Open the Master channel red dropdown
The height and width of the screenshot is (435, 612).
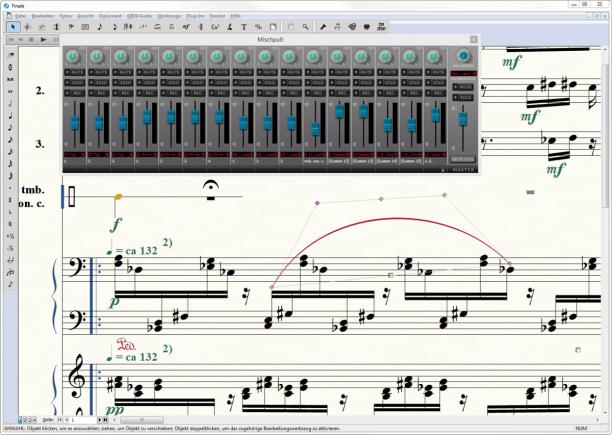pos(463,73)
